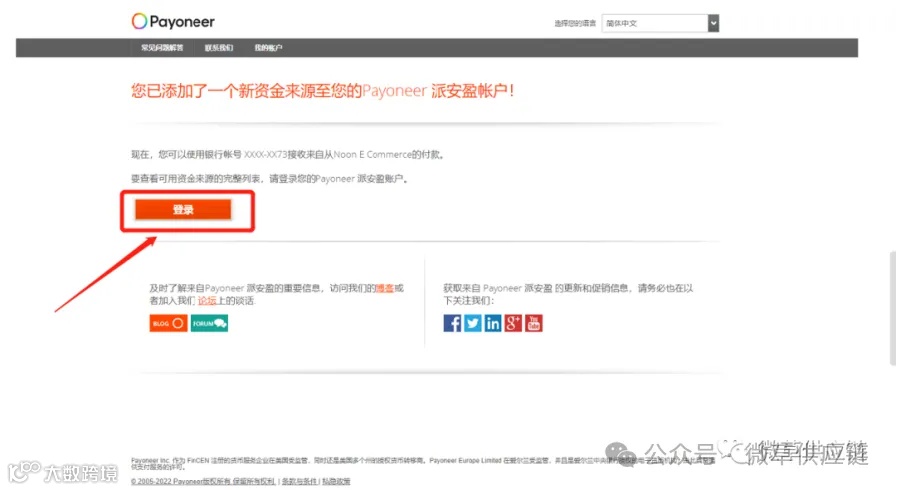897x490 pixels.
Task: Open 我的帐户 in the navigation bar
Action: pos(268,48)
